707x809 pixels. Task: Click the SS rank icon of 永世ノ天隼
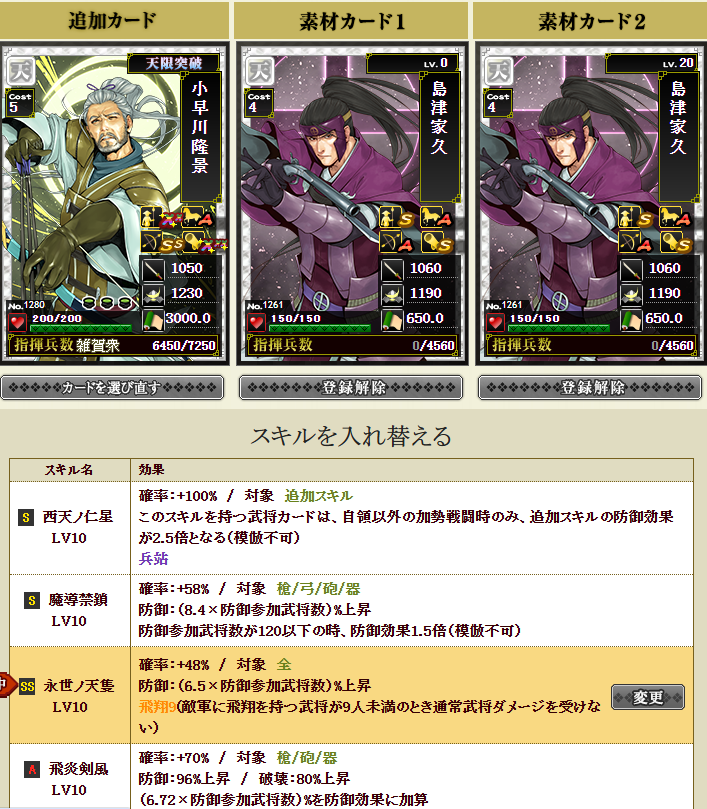coord(27,686)
